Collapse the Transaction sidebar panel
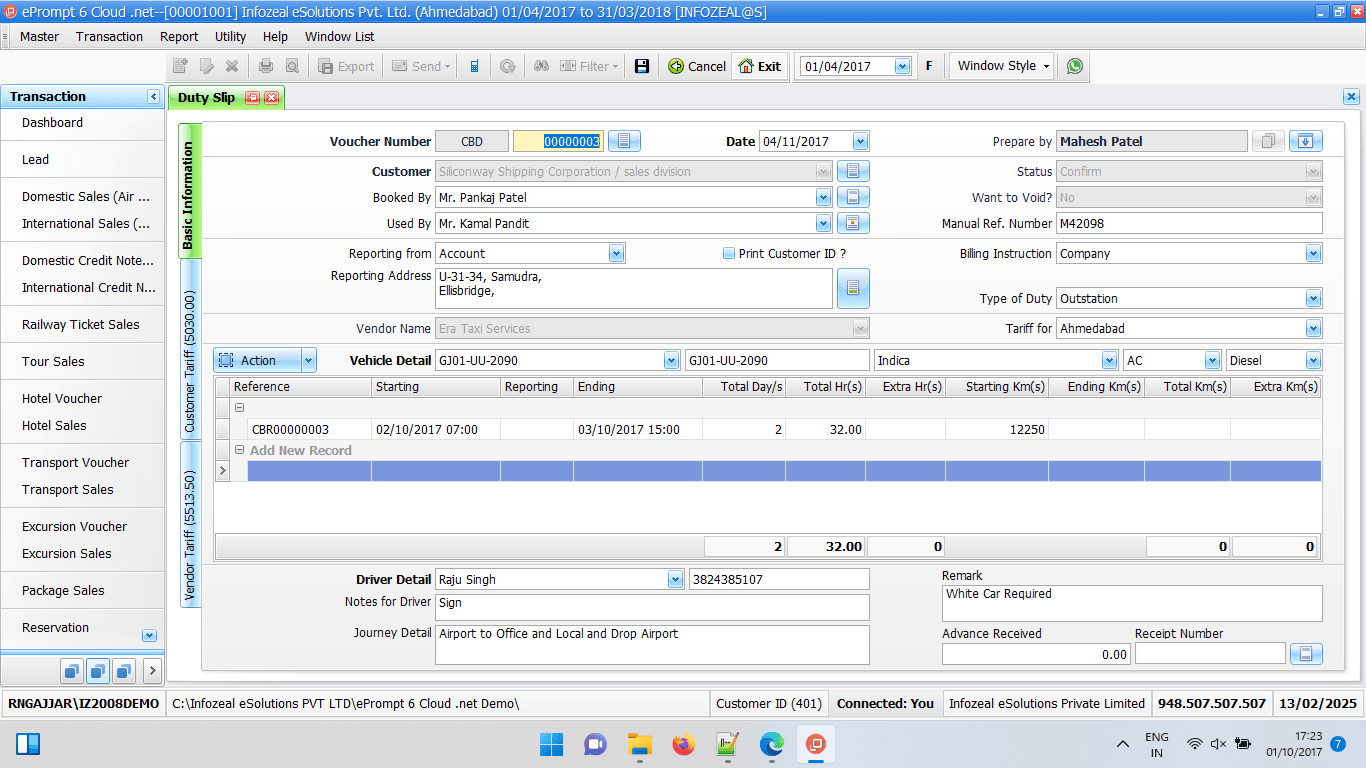The width and height of the screenshot is (1366, 768). (153, 97)
